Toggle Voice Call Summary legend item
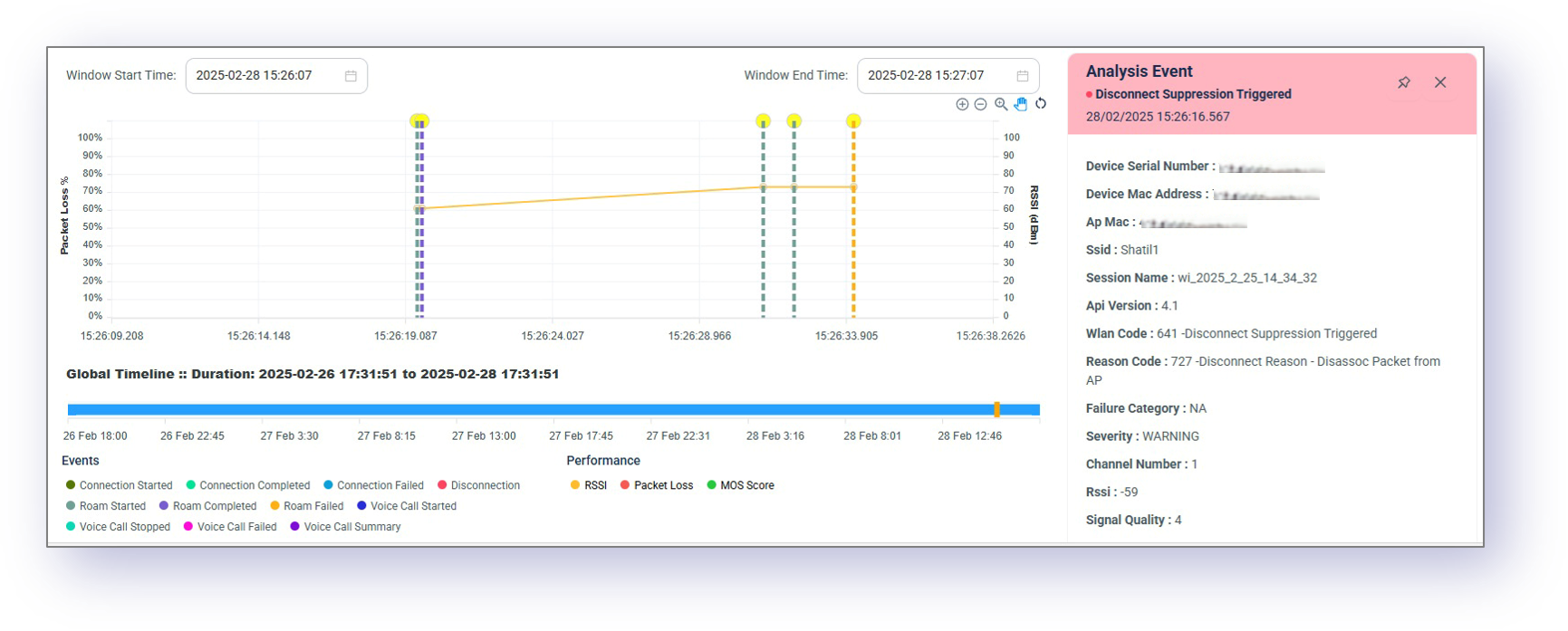The image size is (1568, 631). tap(345, 527)
